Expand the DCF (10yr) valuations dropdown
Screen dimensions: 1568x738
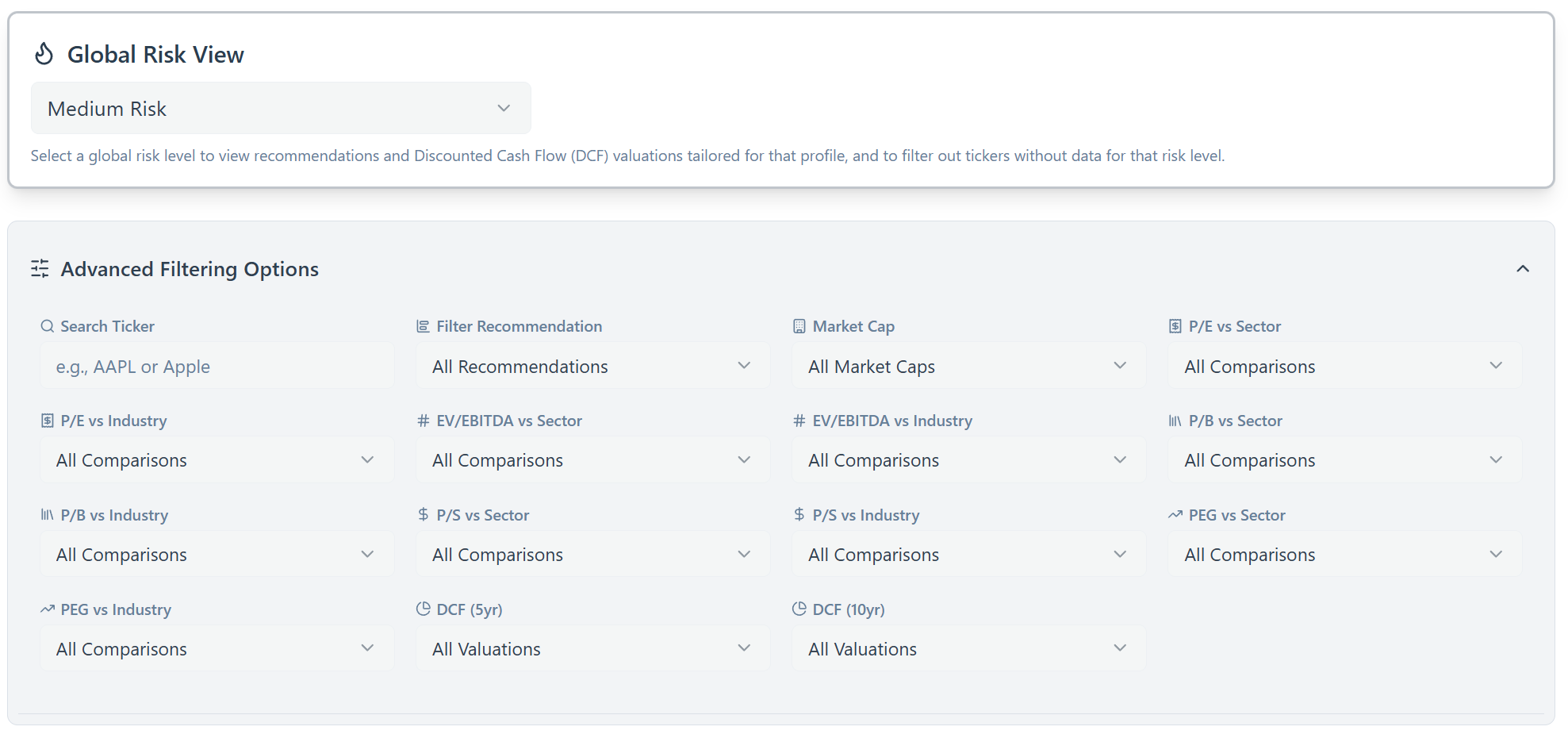pyautogui.click(x=968, y=648)
